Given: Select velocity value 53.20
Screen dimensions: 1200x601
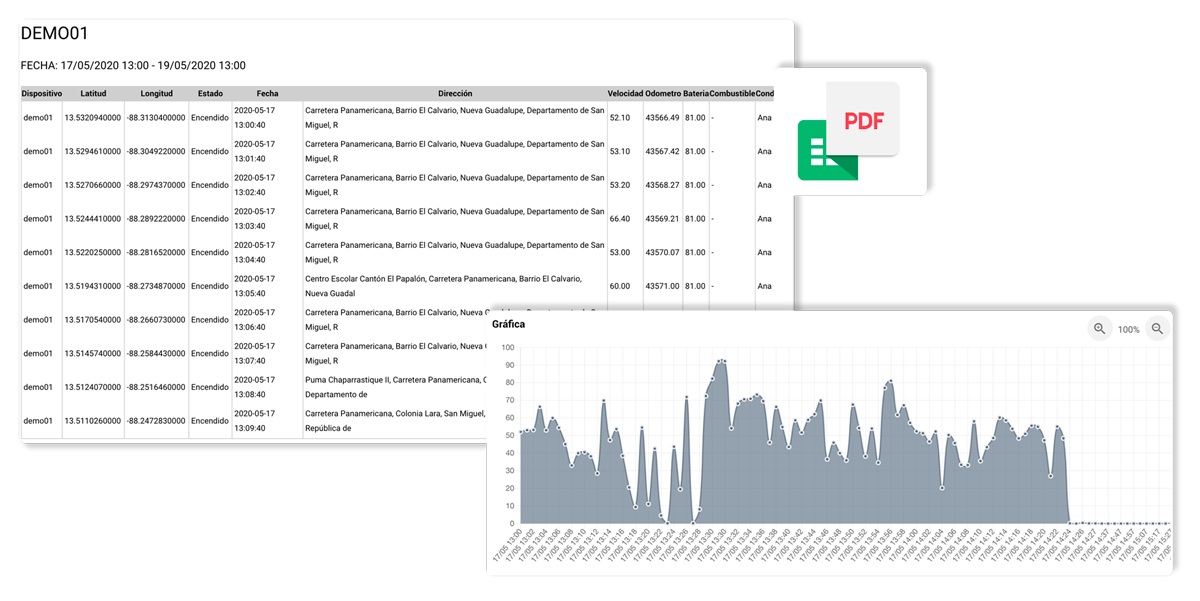Looking at the screenshot, I should 619,185.
